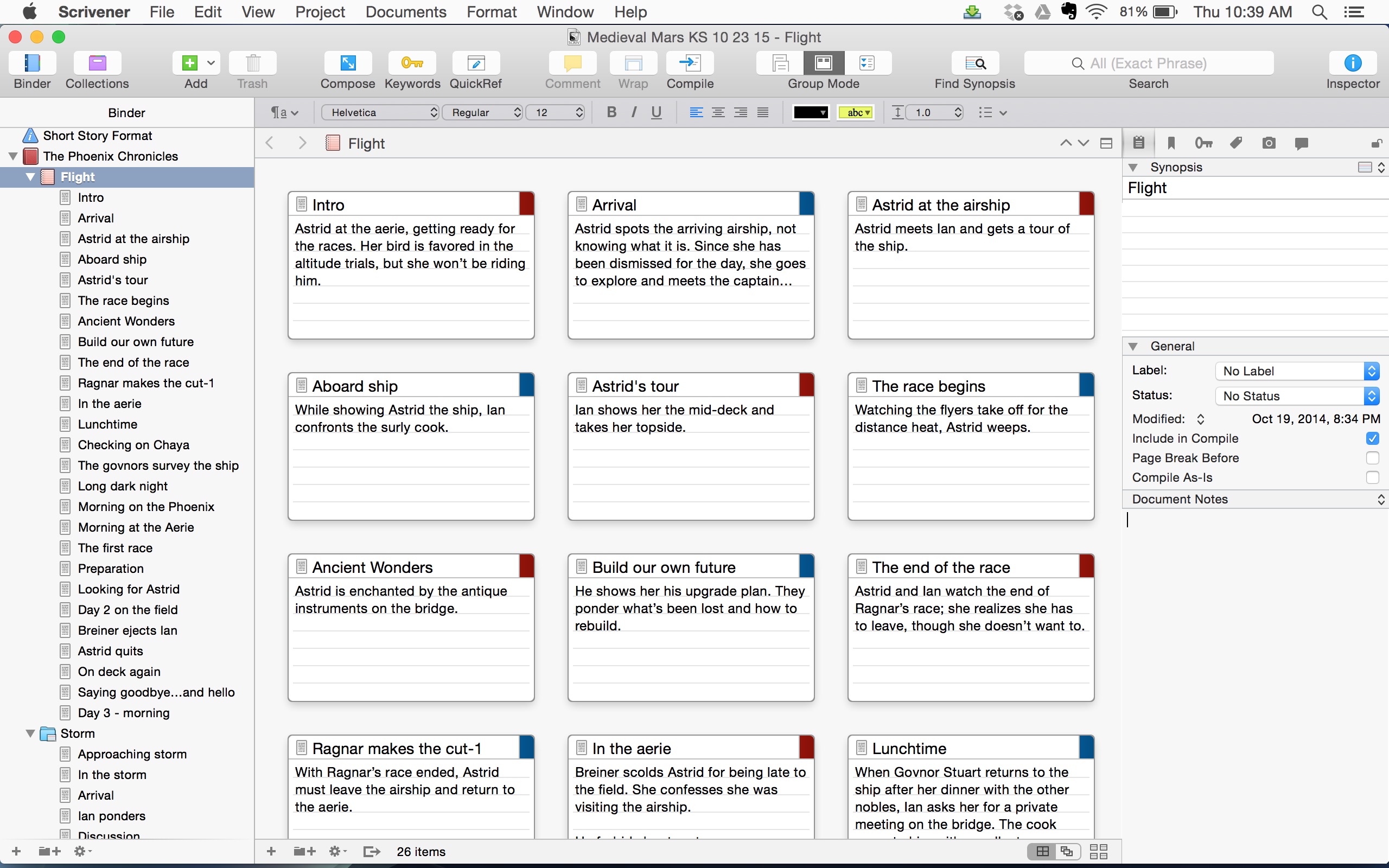
Task: Open the QuickRef panel
Action: pos(475,63)
